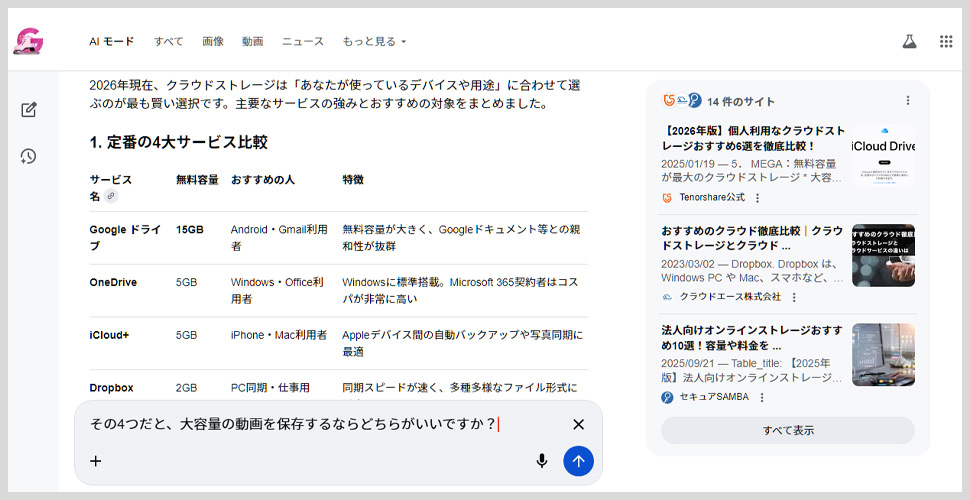This screenshot has width=970, height=500.
Task: Open the Labs flask icon
Action: click(909, 41)
